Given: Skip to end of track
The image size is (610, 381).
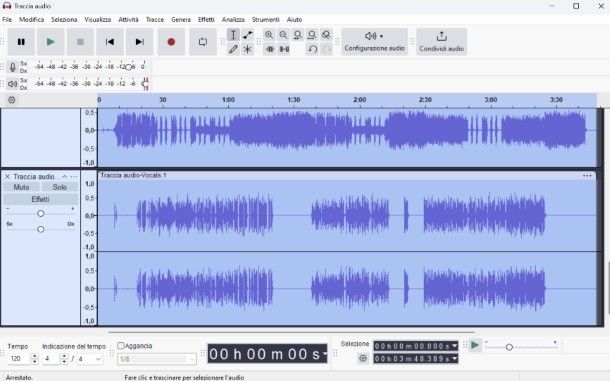Looking at the screenshot, I should [x=139, y=42].
